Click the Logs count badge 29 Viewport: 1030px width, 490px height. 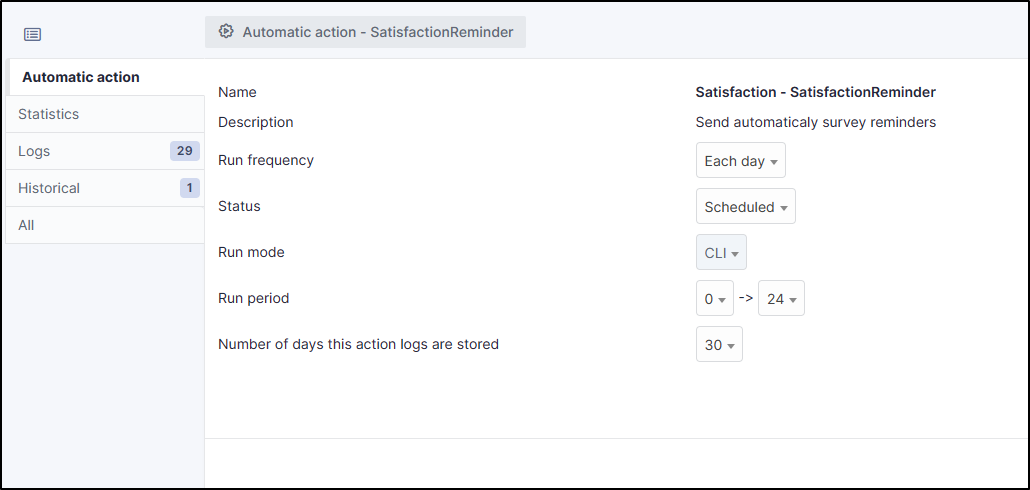click(x=184, y=151)
